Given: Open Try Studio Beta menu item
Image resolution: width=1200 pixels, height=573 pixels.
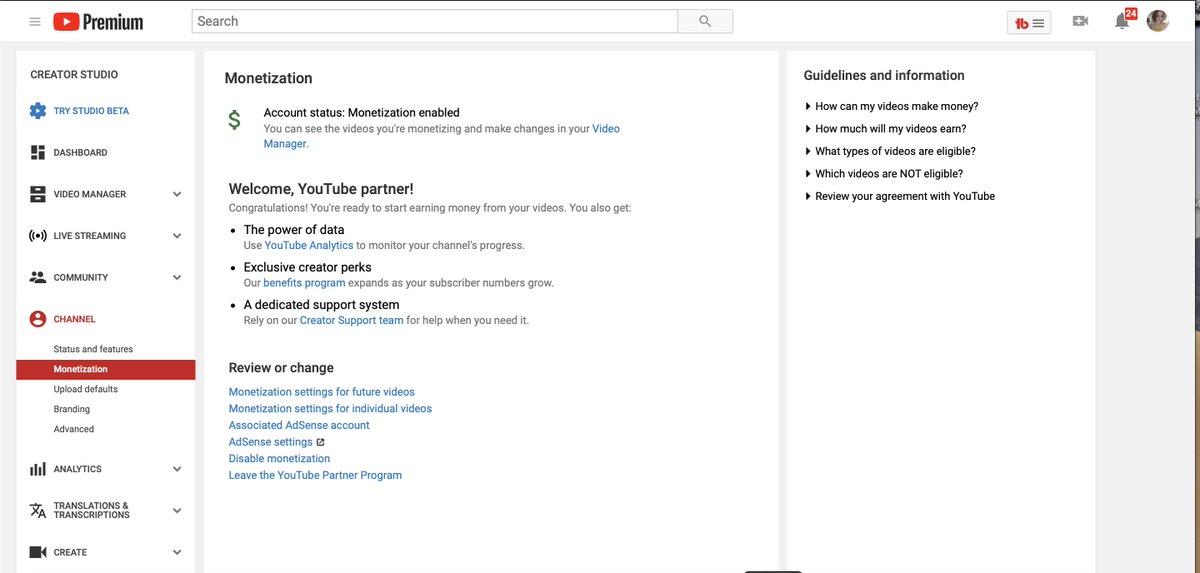Looking at the screenshot, I should point(91,111).
